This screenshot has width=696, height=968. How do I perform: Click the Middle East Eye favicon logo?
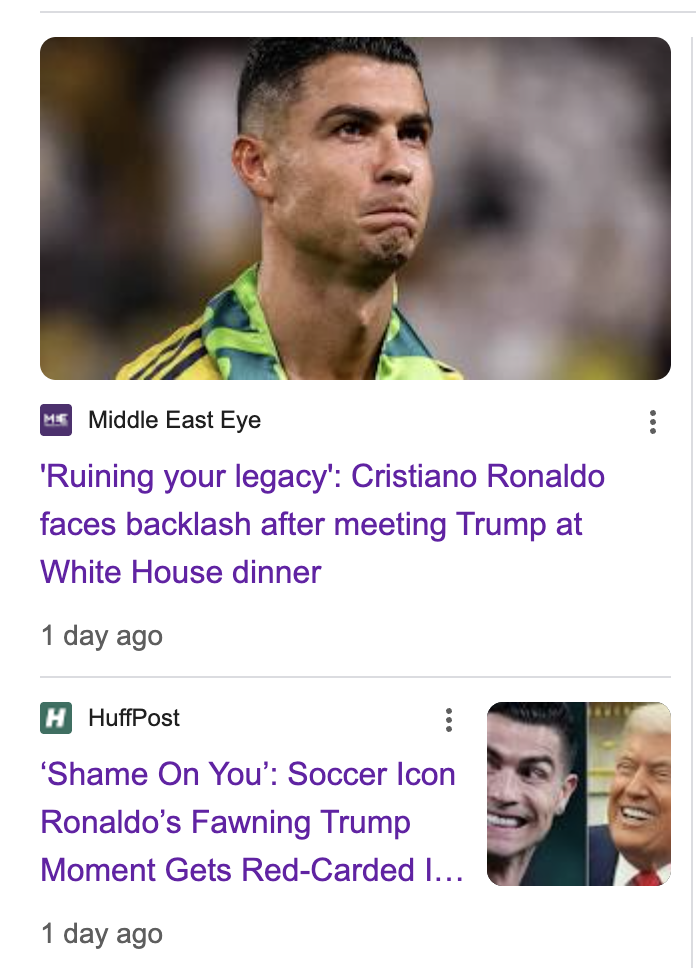click(x=56, y=420)
